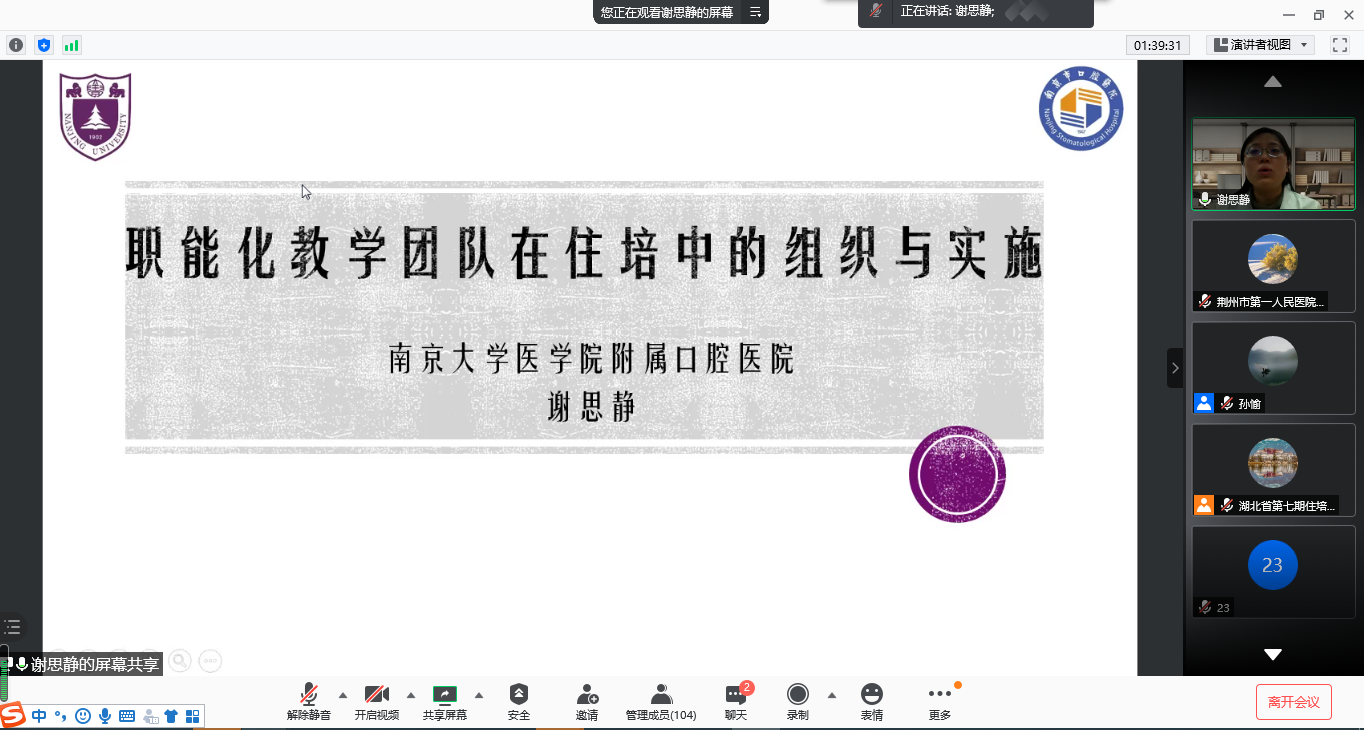
Task: Click blue person icon beside 孙愉
Action: pyautogui.click(x=1204, y=403)
